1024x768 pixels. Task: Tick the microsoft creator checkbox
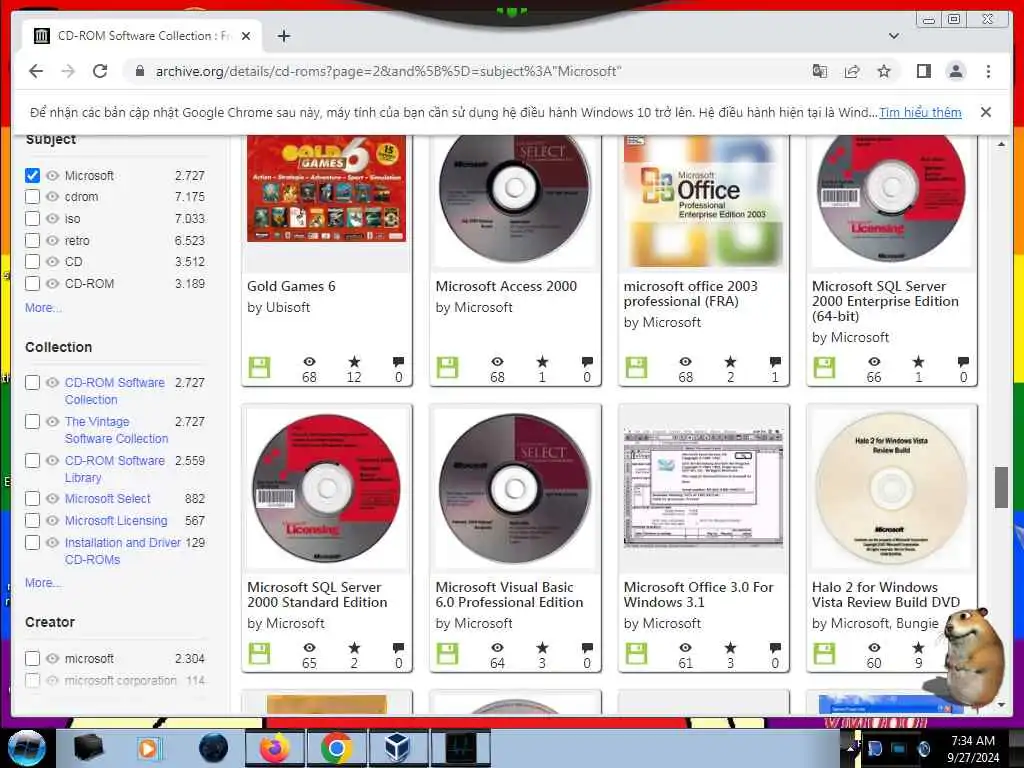[32, 658]
